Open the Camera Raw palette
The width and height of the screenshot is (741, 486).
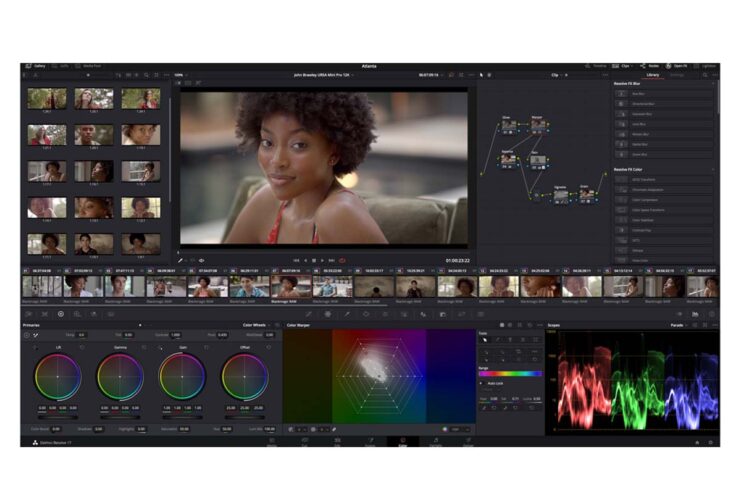click(29, 314)
